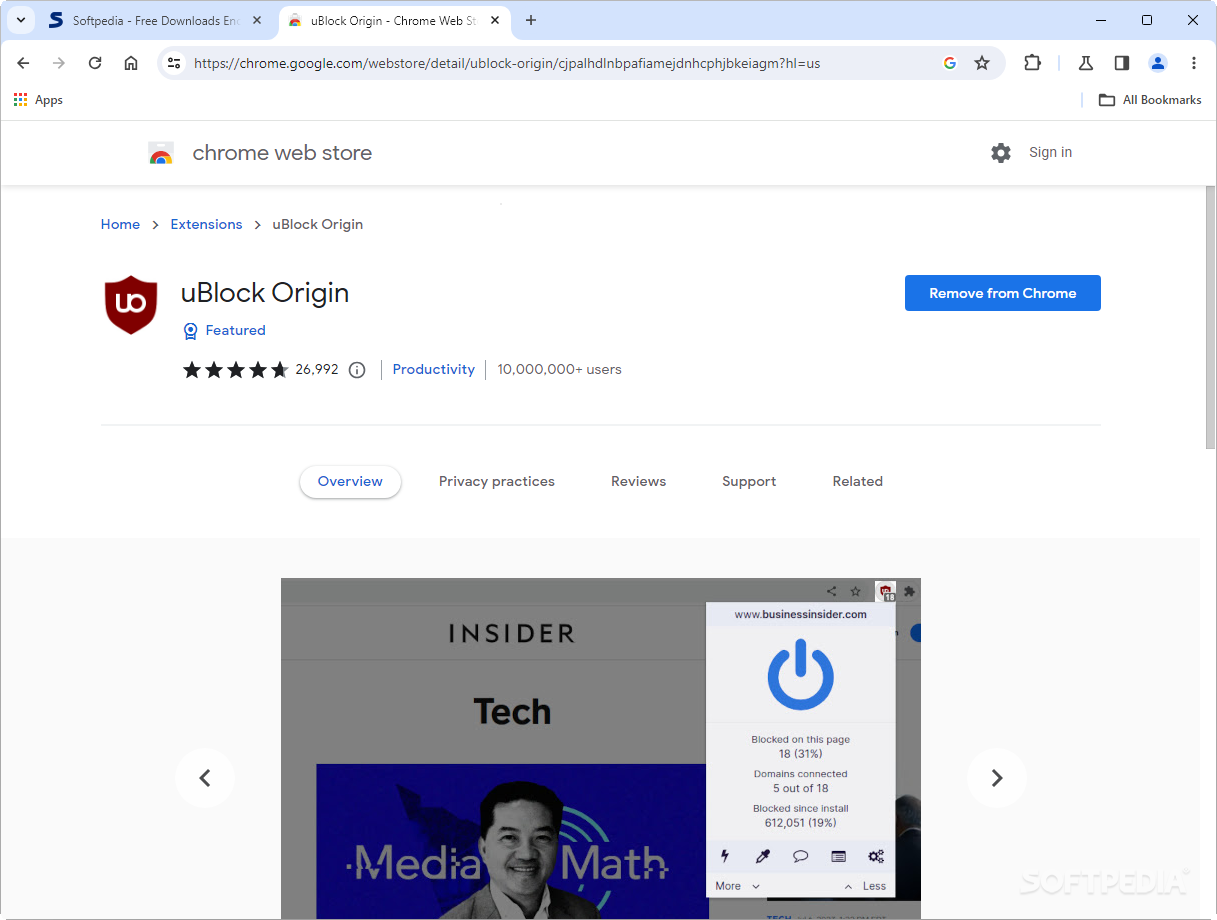The image size is (1217, 920).
Task: Open the Apps shortcut in bookmarks bar
Action: [x=38, y=100]
